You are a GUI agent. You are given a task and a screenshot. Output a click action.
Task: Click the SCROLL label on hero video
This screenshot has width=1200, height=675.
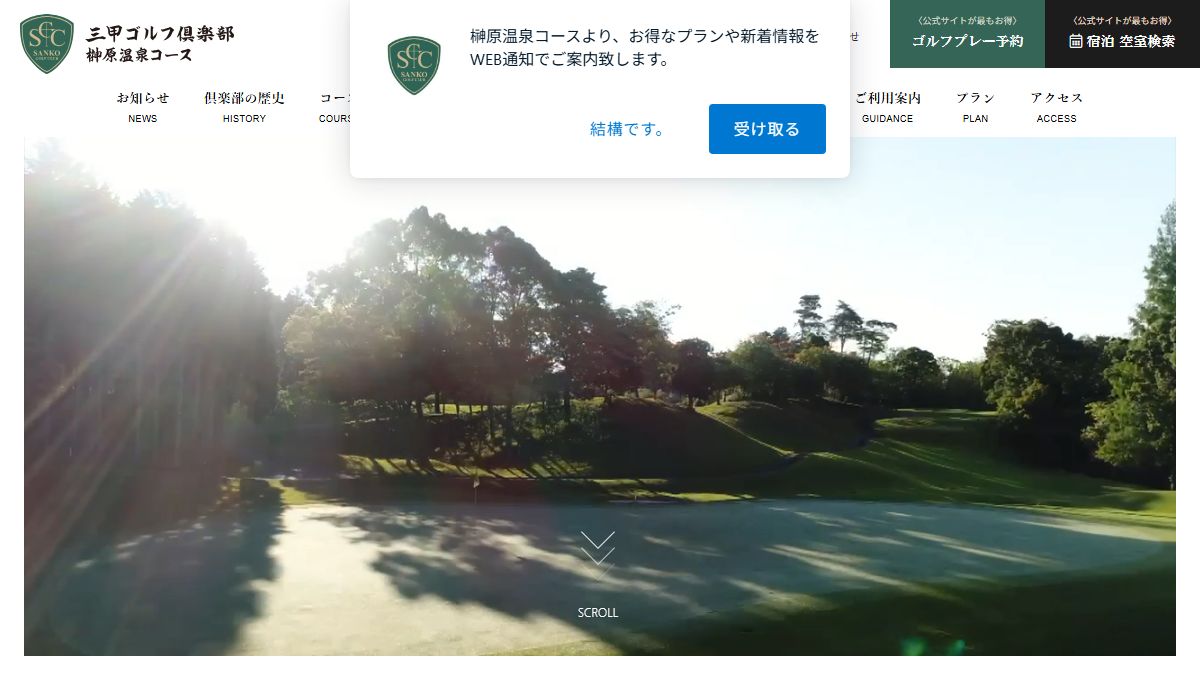click(598, 613)
